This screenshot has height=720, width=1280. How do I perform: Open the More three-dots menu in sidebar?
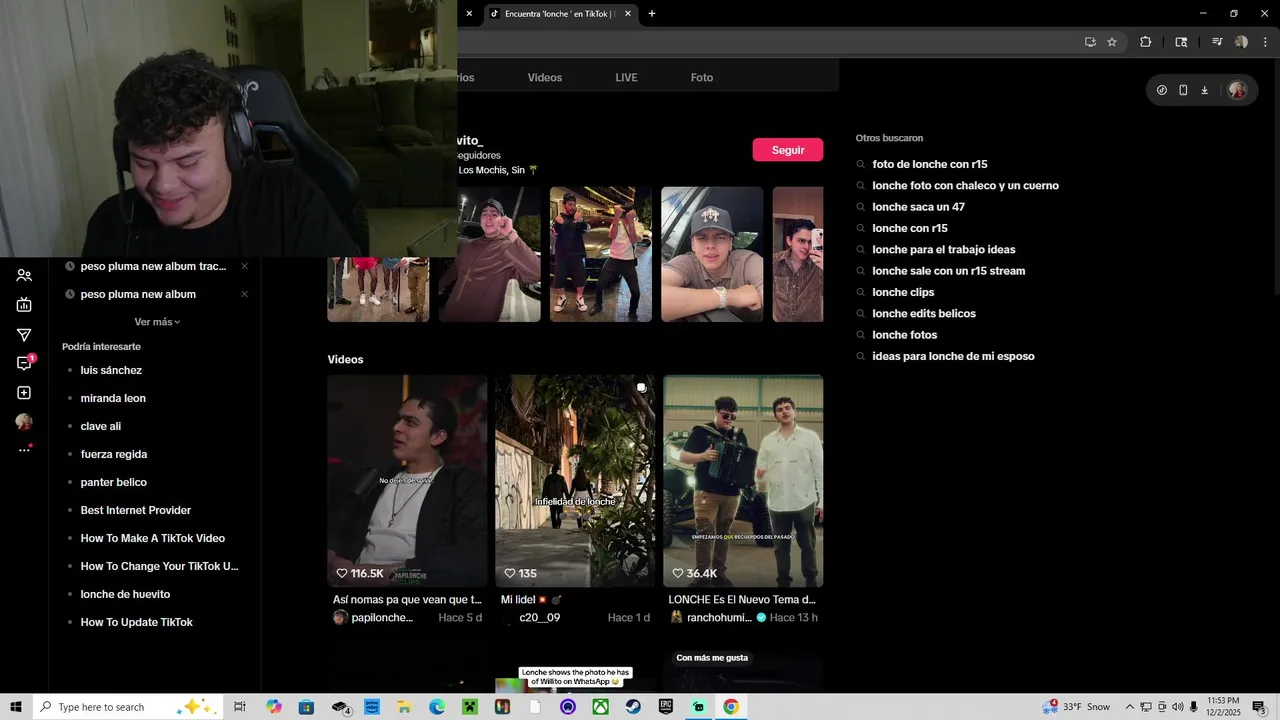pyautogui.click(x=24, y=450)
